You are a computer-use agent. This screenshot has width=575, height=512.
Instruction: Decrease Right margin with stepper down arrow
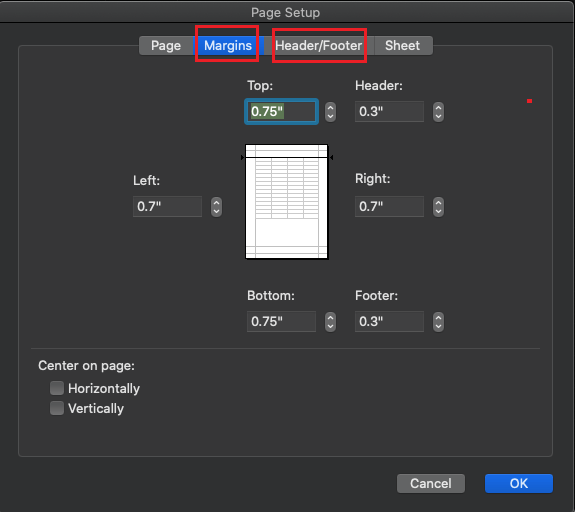(438, 212)
